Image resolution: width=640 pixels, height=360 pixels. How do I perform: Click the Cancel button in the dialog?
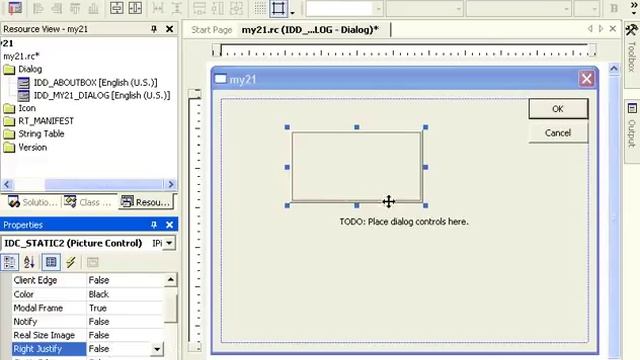[x=558, y=133]
